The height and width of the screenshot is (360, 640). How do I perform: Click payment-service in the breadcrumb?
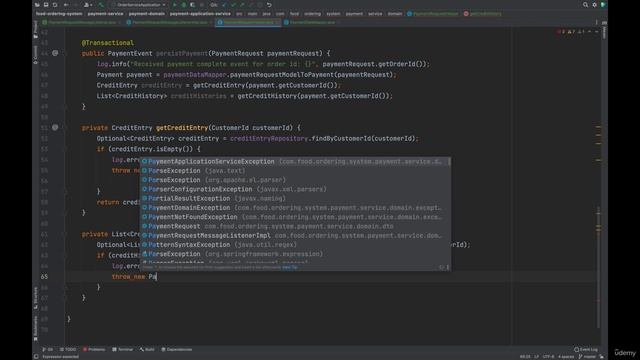pyautogui.click(x=105, y=14)
